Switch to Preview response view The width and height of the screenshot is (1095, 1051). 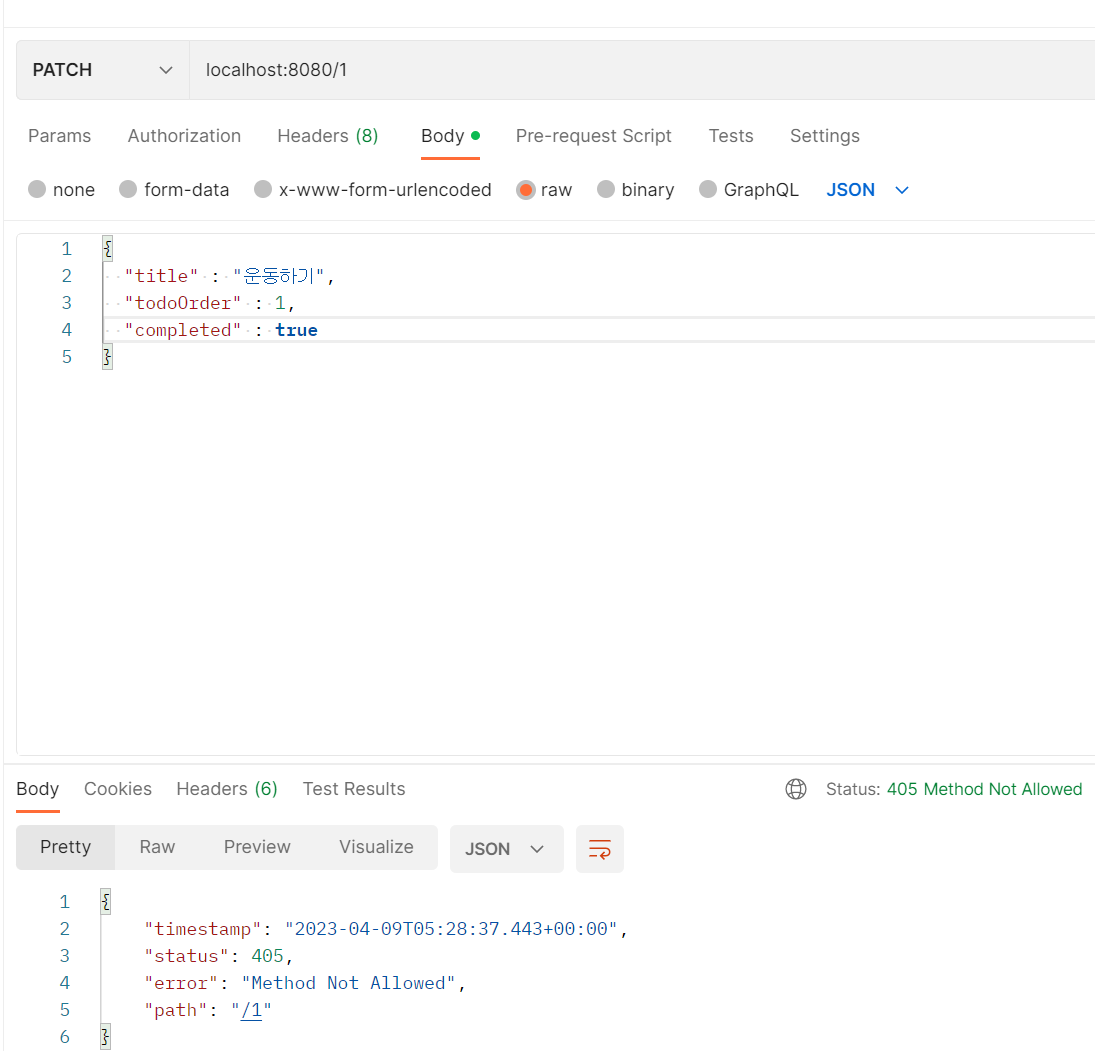(257, 847)
